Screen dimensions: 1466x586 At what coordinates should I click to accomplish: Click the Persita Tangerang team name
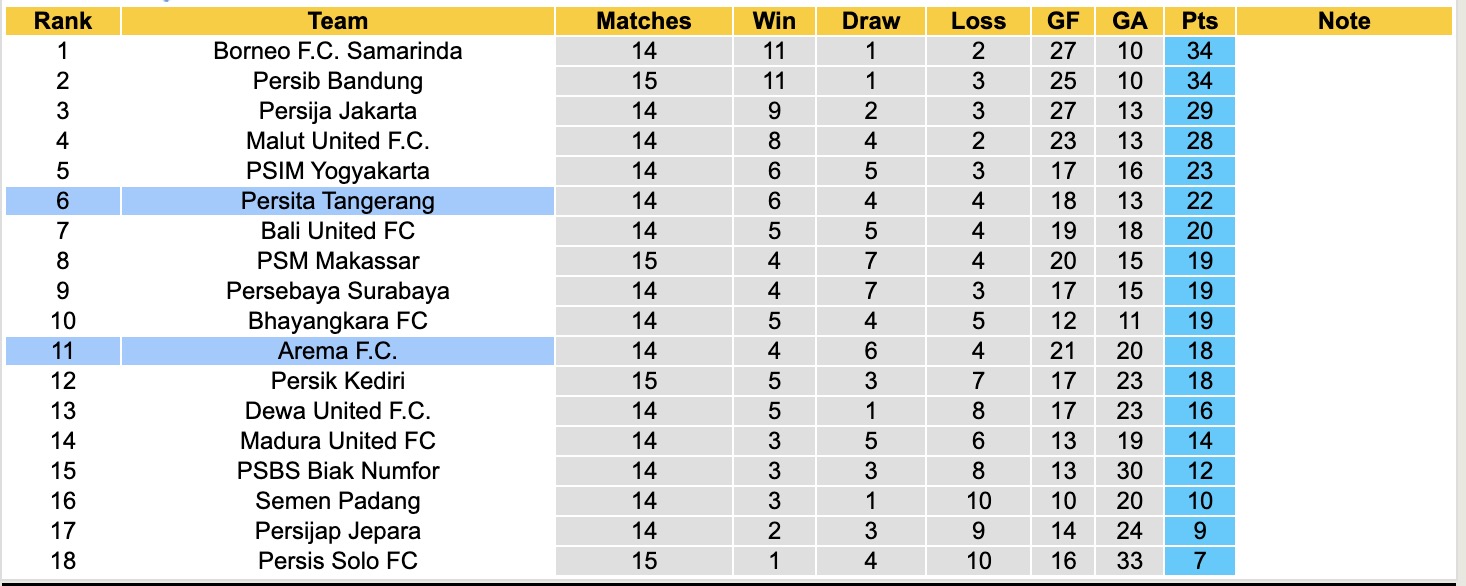click(x=338, y=201)
